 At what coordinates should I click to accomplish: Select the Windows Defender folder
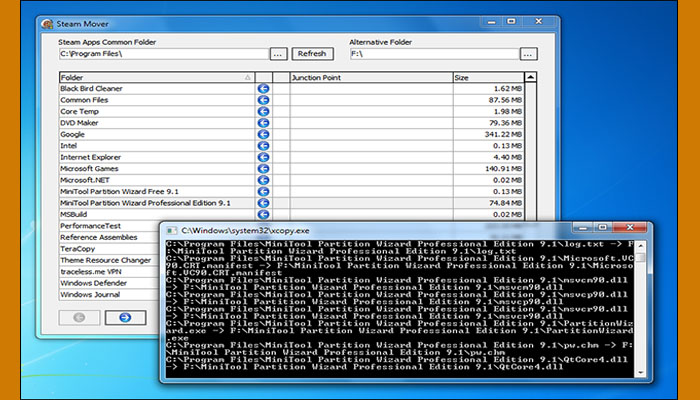(94, 283)
